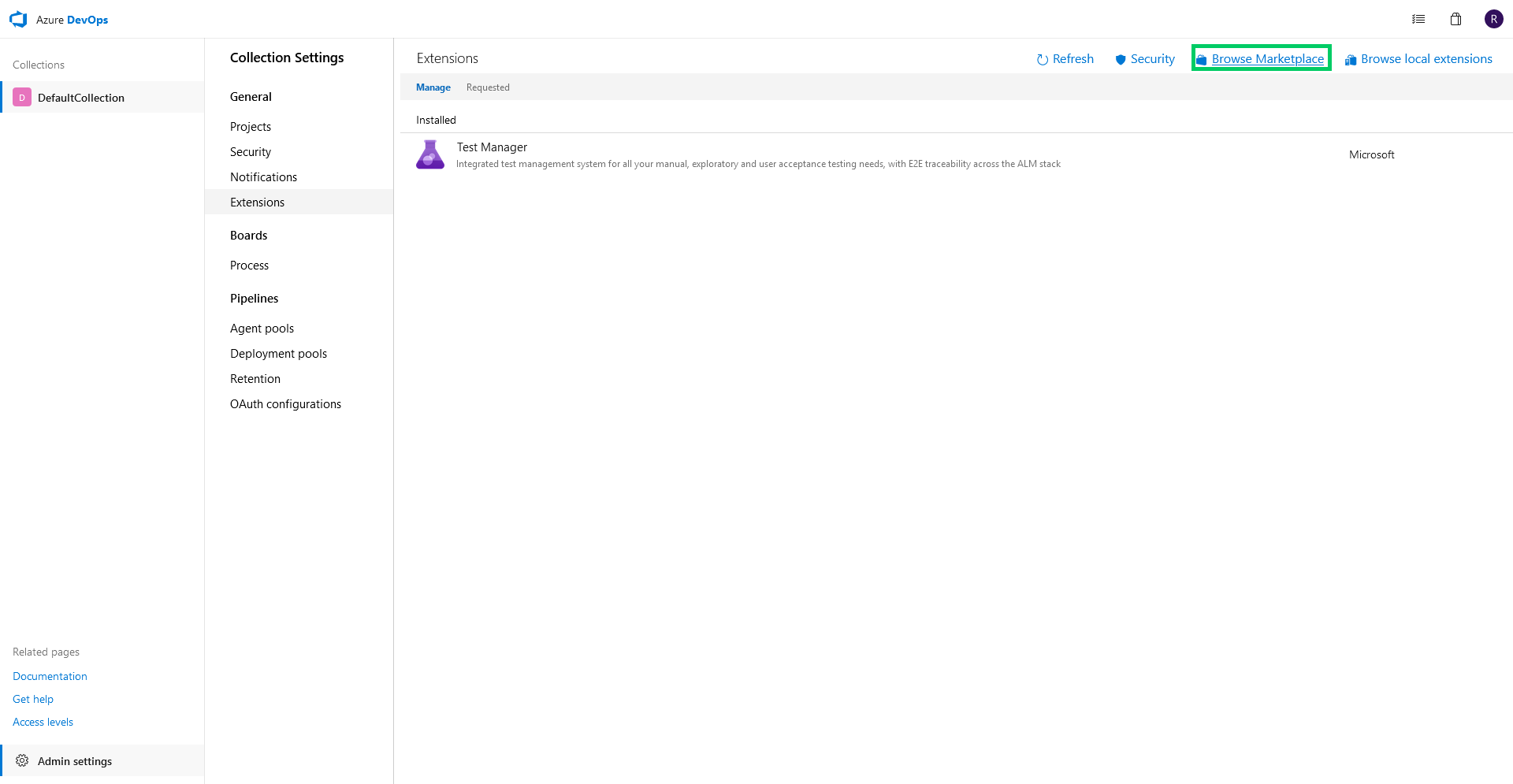Click the Browse Marketplace bag icon

click(1202, 60)
